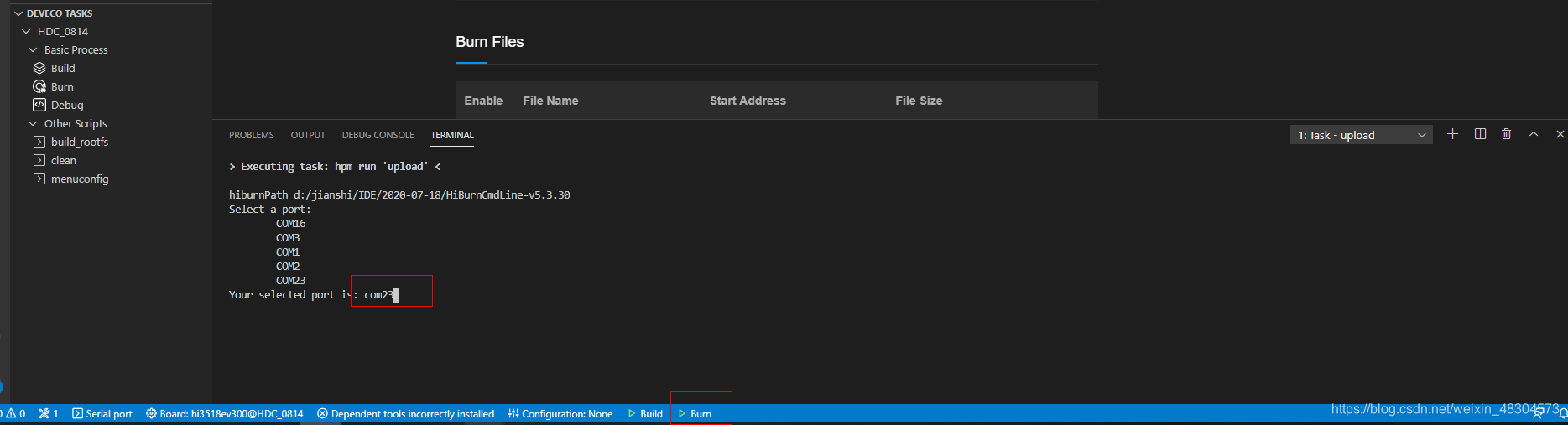The height and width of the screenshot is (425, 1568).
Task: Select board hi3518ev300@HDC_0814 in status bar
Action: pyautogui.click(x=225, y=414)
